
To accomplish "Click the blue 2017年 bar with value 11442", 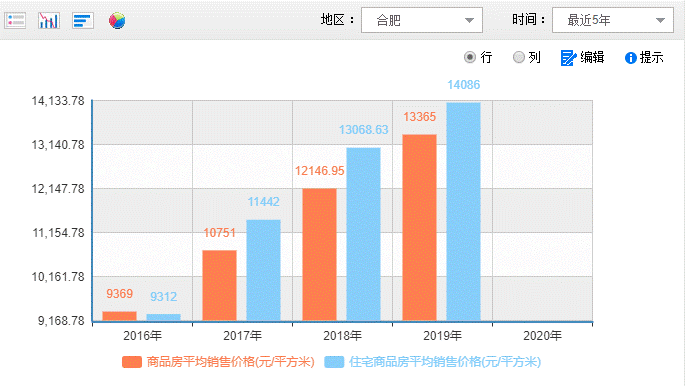I will coord(263,270).
